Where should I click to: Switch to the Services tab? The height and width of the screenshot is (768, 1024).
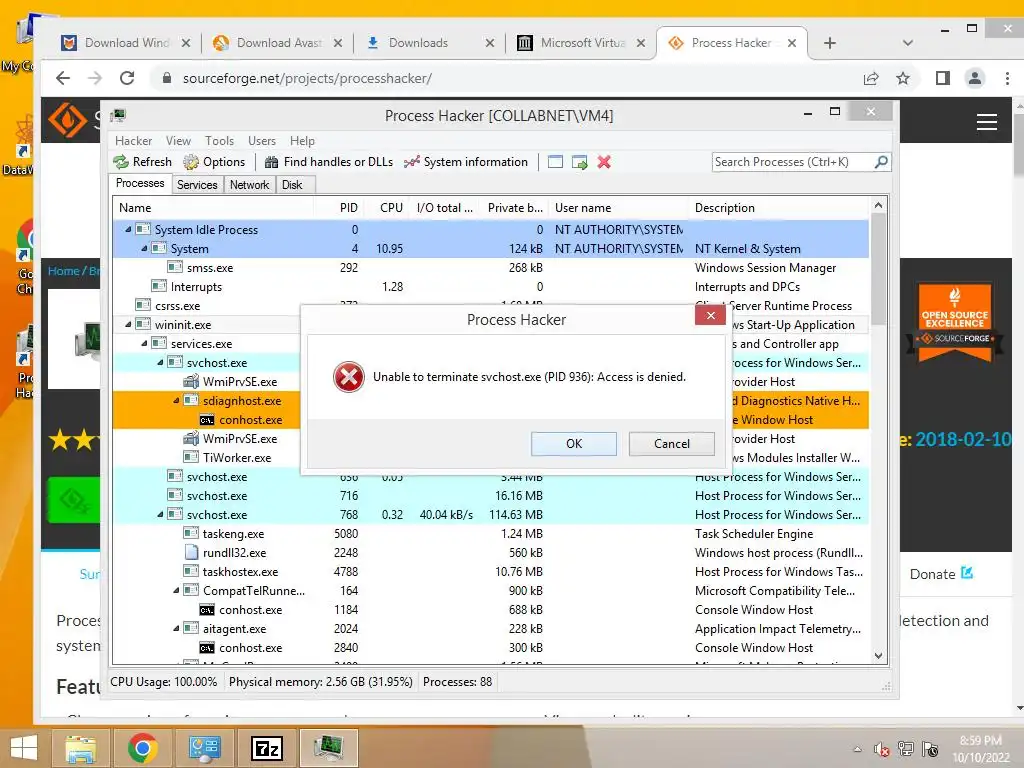tap(197, 185)
